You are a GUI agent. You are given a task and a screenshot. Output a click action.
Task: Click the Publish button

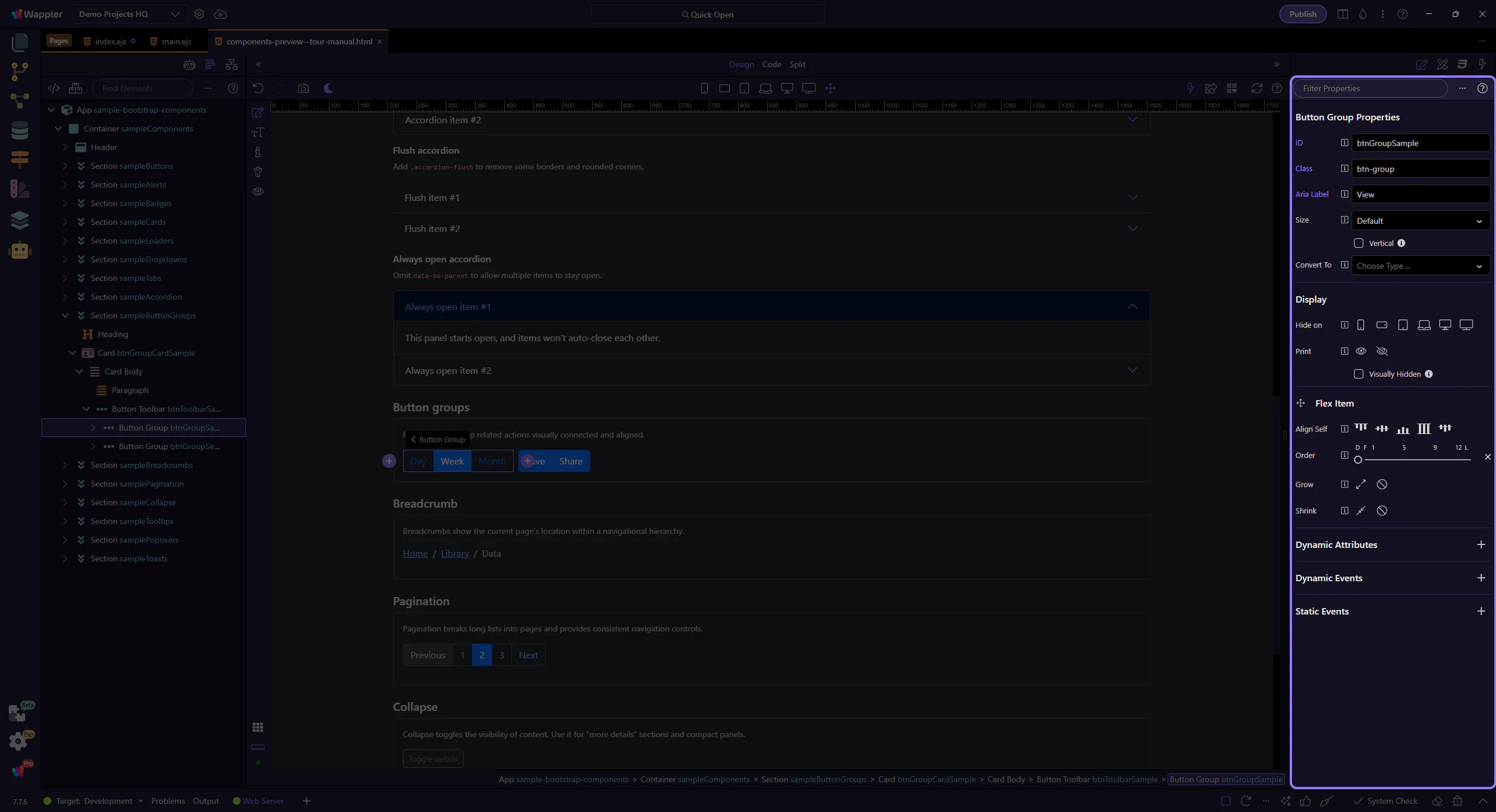1303,14
